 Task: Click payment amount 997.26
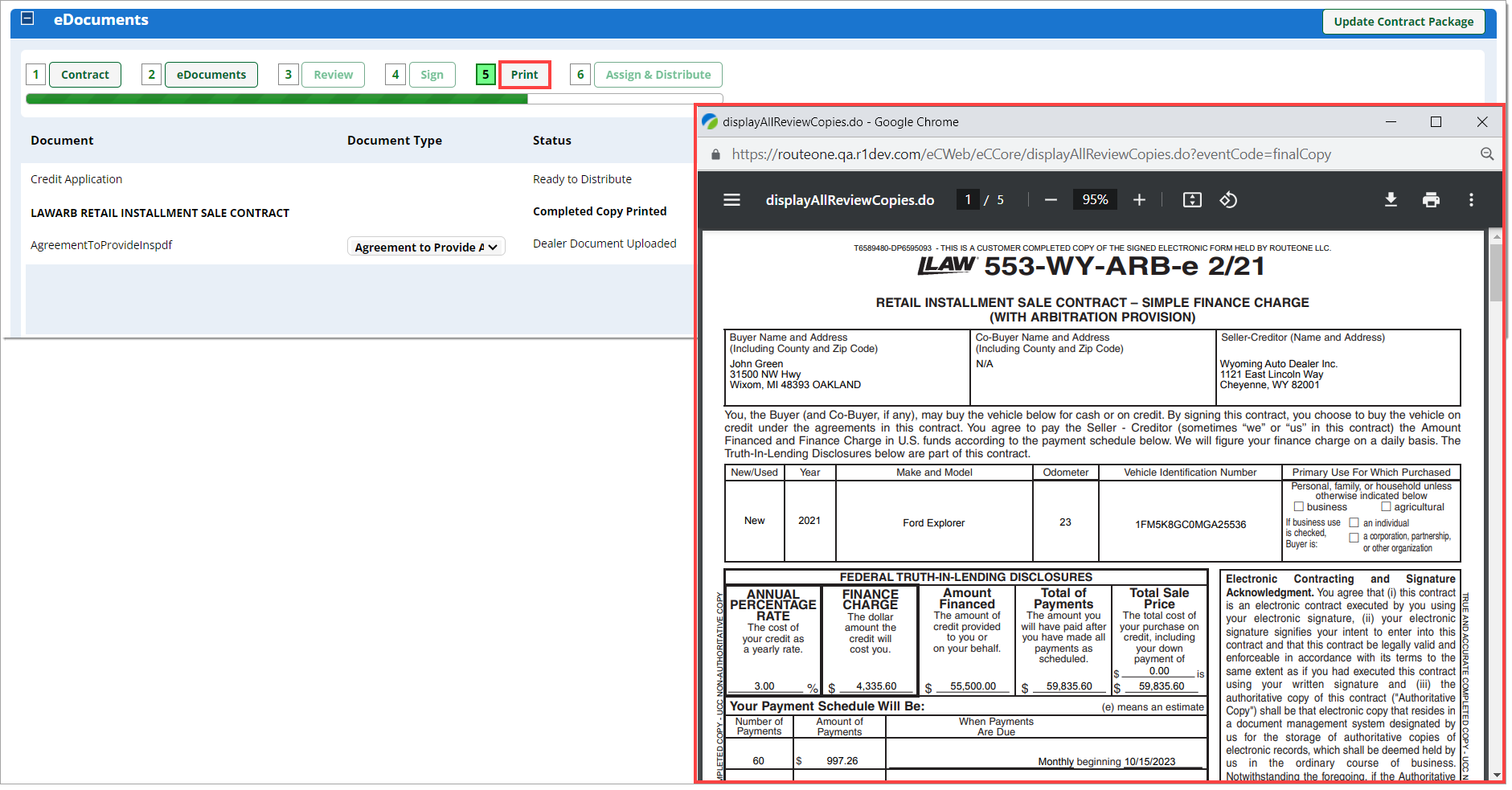(842, 760)
